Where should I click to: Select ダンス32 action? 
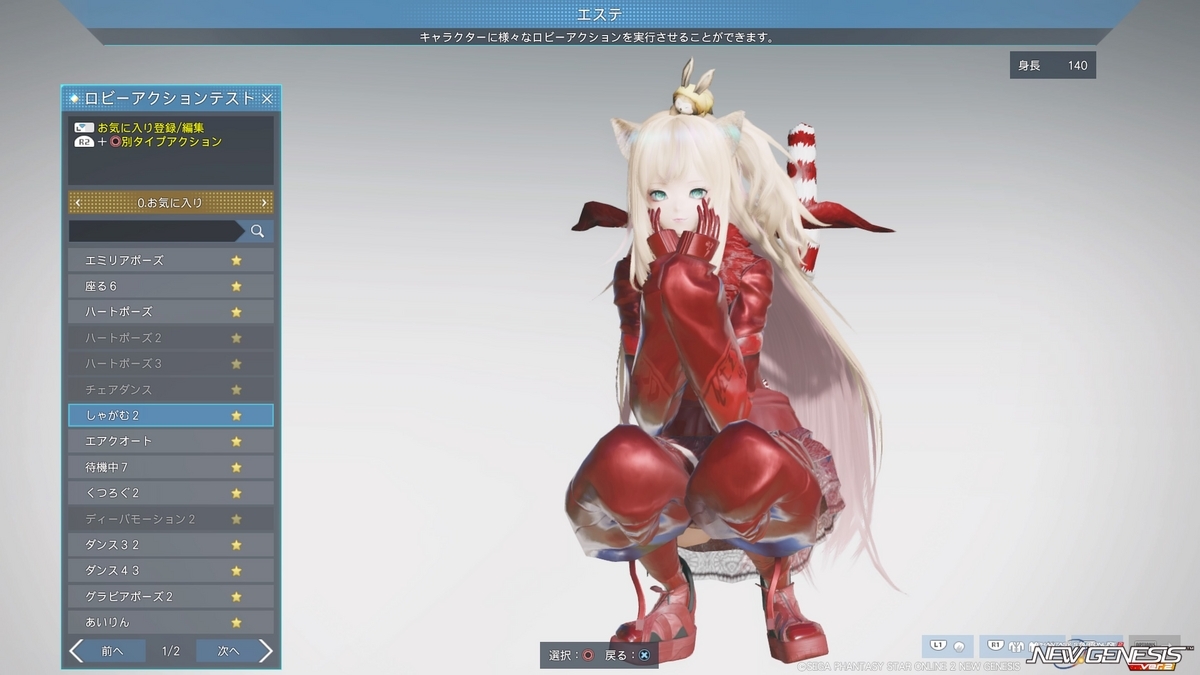click(171, 545)
